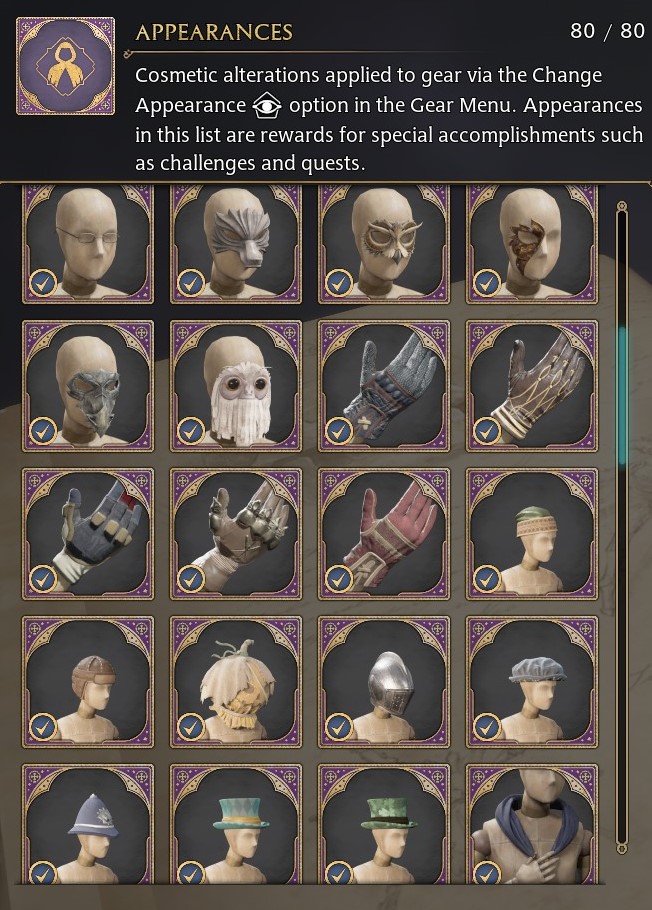This screenshot has width=652, height=910.
Task: Select the dark plague beak mask
Action: point(88,386)
